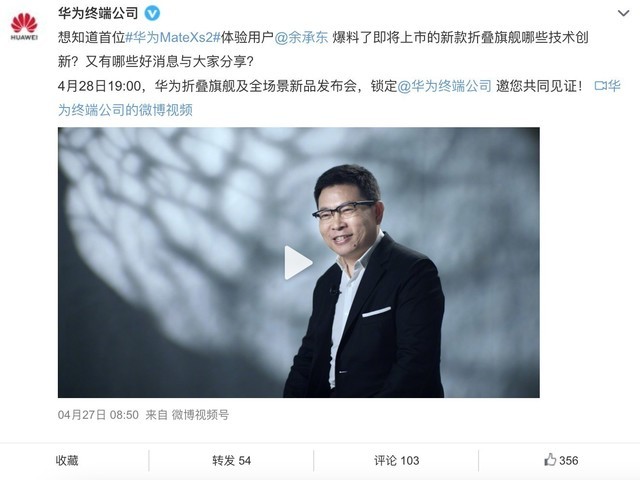640x480 pixels.
Task: Play the video with the play button
Action: pyautogui.click(x=298, y=262)
